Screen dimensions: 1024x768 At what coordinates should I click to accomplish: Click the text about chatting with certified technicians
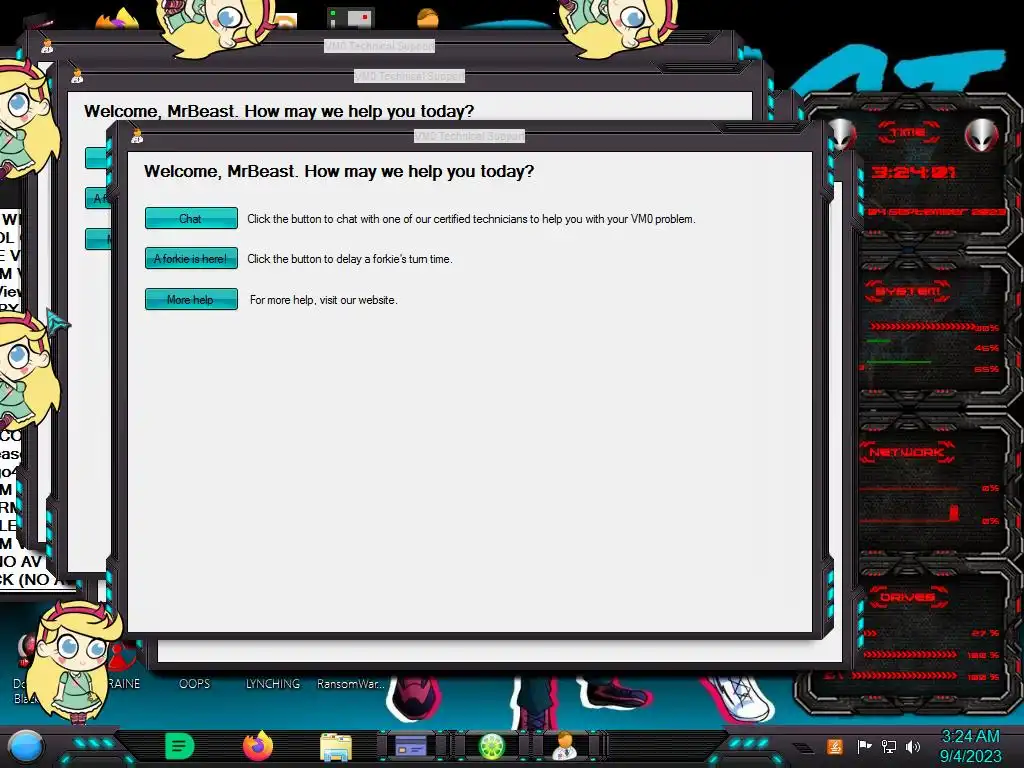(471, 219)
